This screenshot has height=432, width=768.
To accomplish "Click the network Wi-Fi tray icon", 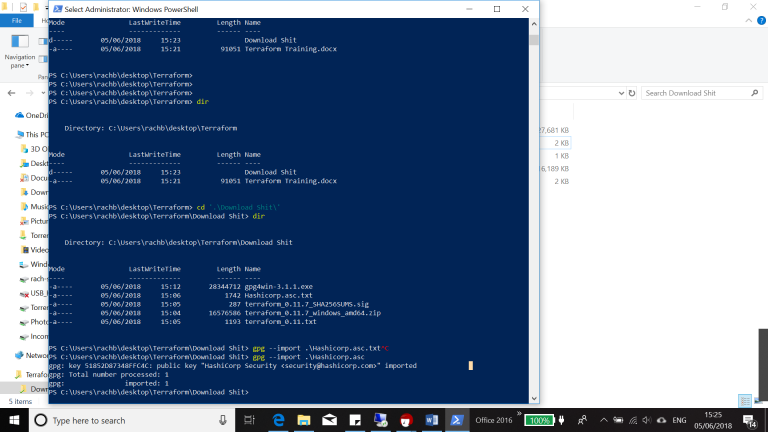I will [x=633, y=420].
